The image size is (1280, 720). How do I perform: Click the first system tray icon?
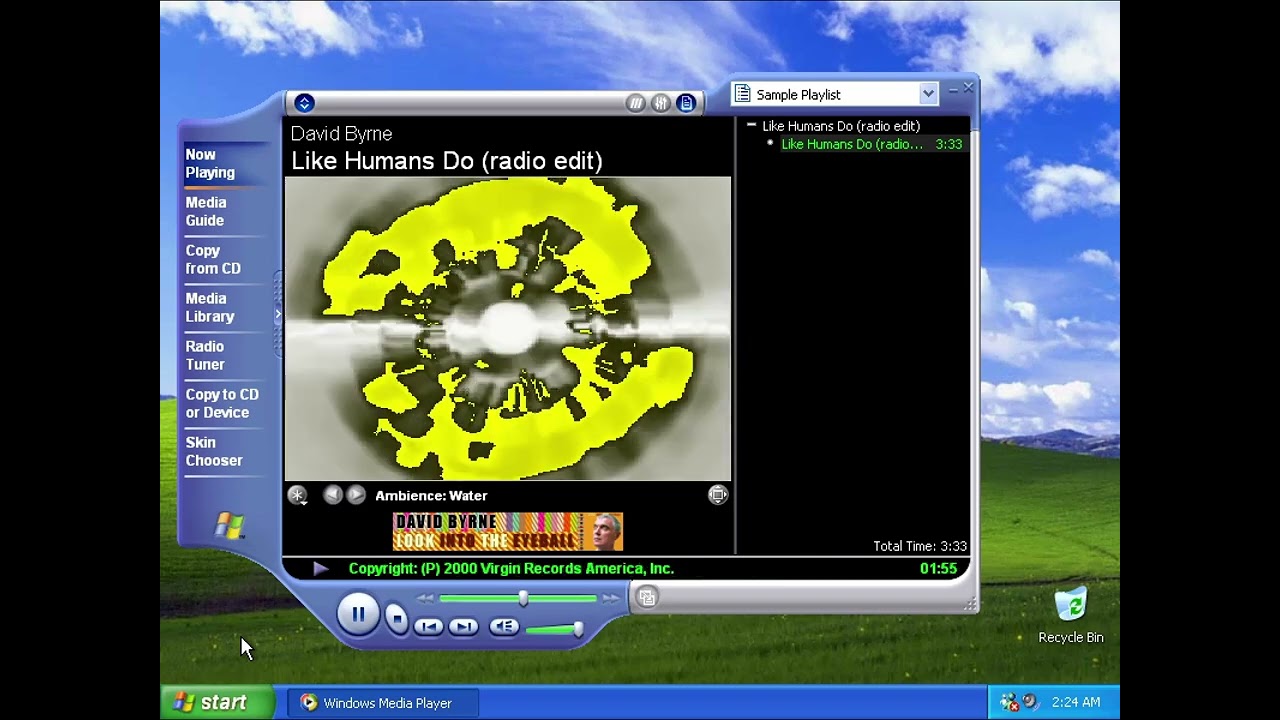point(1009,702)
